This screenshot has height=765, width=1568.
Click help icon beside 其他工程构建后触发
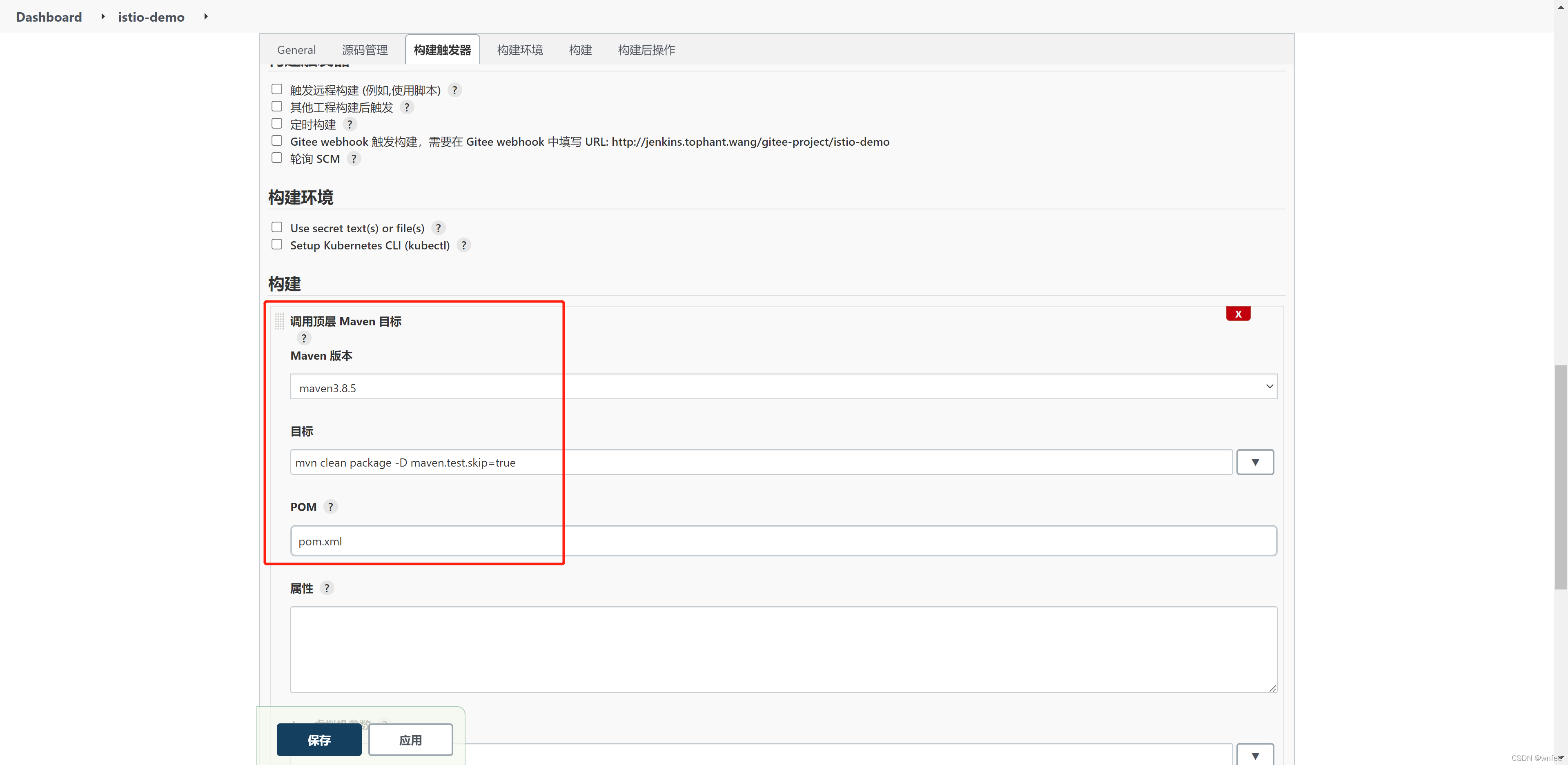(407, 107)
